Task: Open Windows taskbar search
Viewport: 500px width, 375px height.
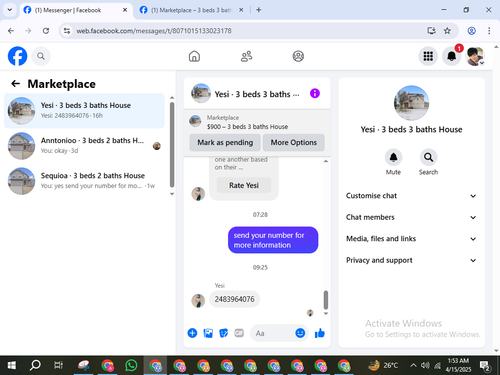Action: pyautogui.click(x=35, y=365)
